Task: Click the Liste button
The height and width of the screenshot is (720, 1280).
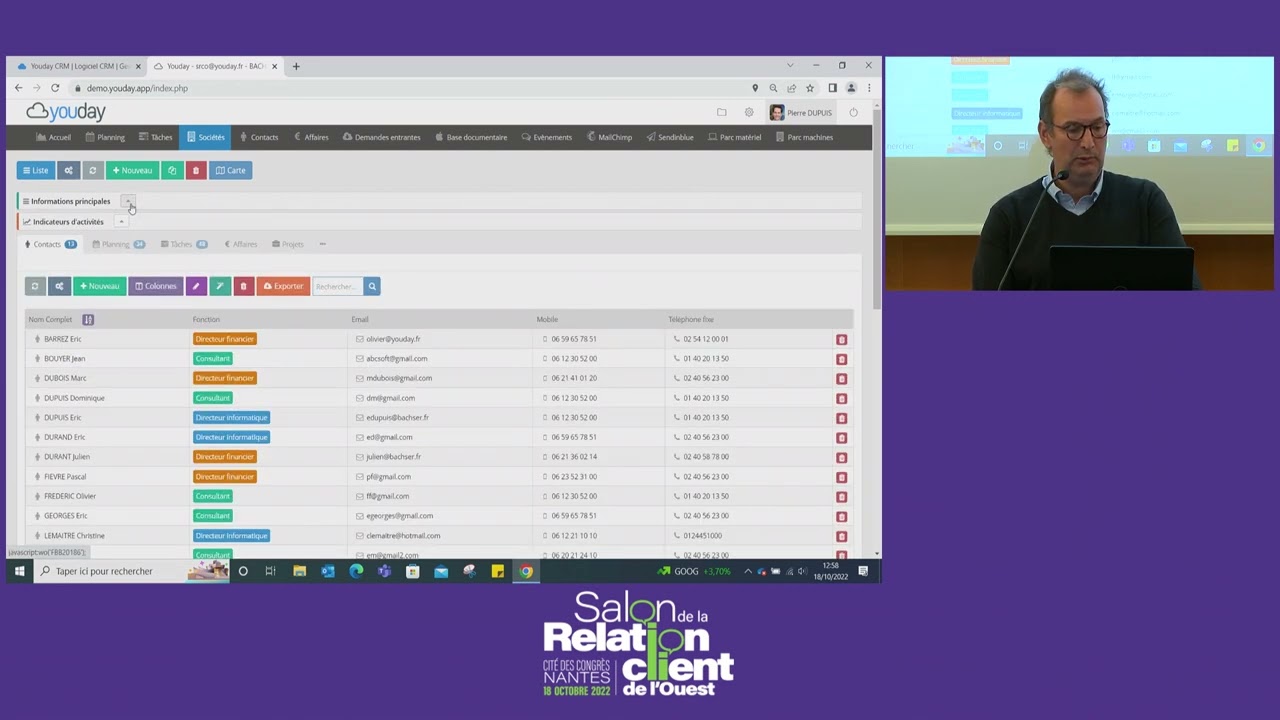Action: 36,170
